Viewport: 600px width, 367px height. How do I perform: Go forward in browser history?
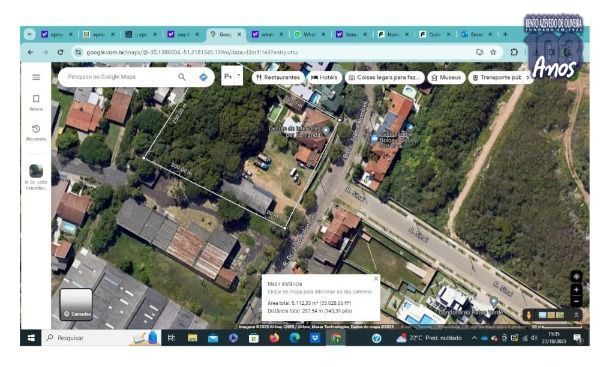point(45,52)
